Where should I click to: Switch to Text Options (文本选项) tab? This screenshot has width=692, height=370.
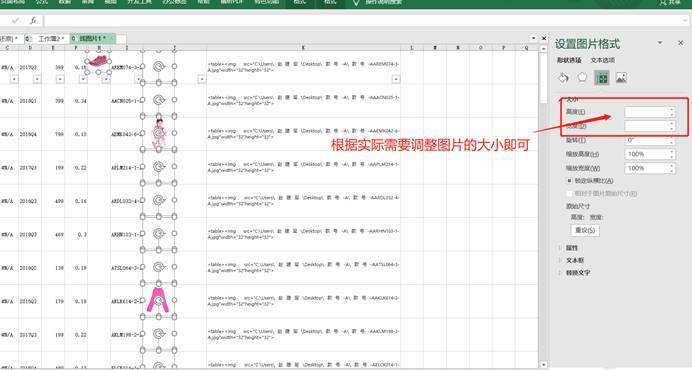coord(603,60)
